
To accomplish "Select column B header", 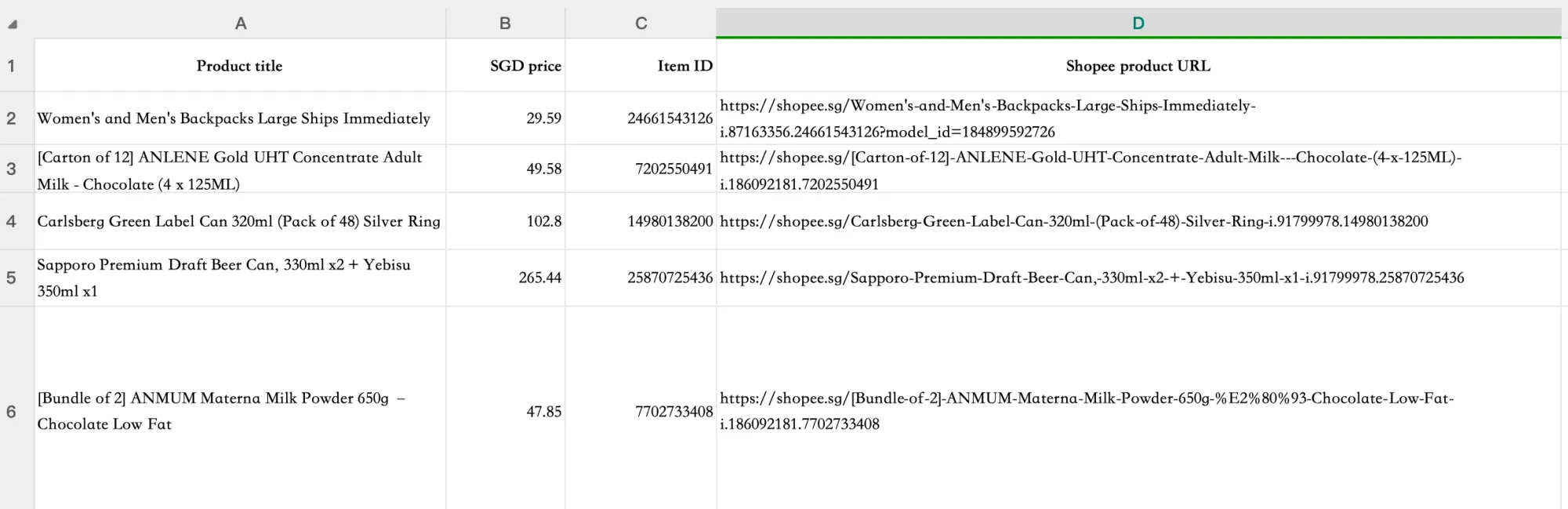I will coord(506,24).
